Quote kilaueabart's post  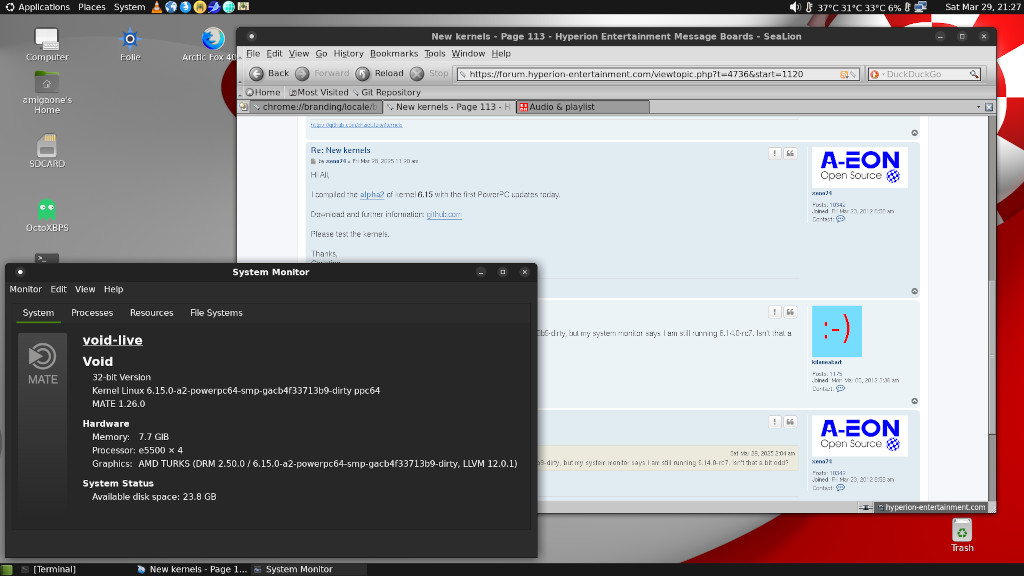point(790,312)
